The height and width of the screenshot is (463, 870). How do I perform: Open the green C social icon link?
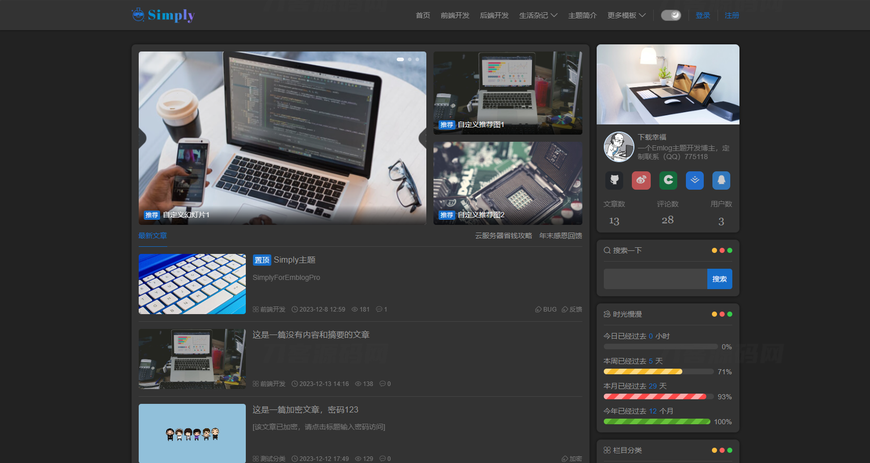coord(668,181)
